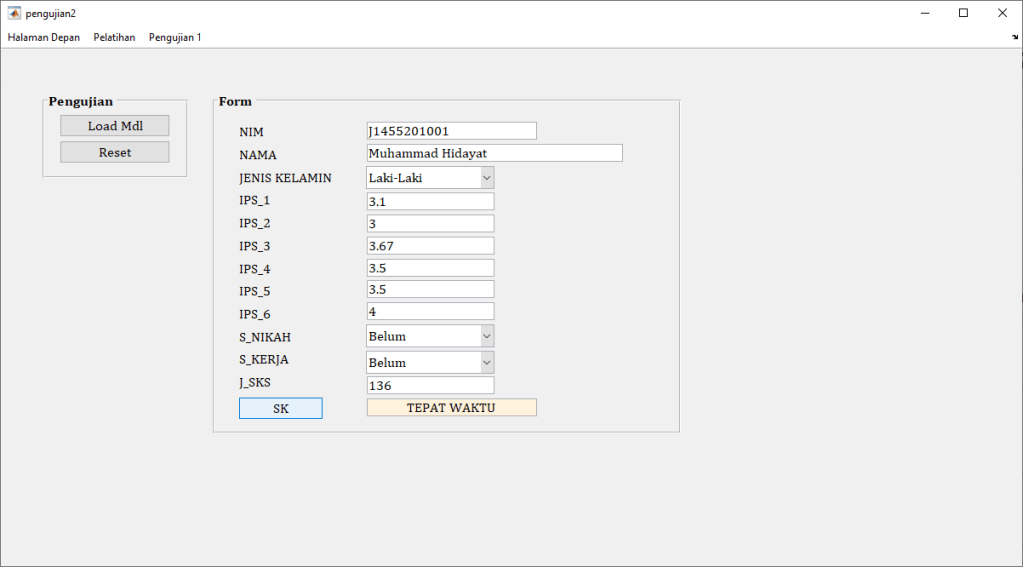The width and height of the screenshot is (1023, 567).
Task: Maximize the pengujian2 window
Action: [x=963, y=13]
